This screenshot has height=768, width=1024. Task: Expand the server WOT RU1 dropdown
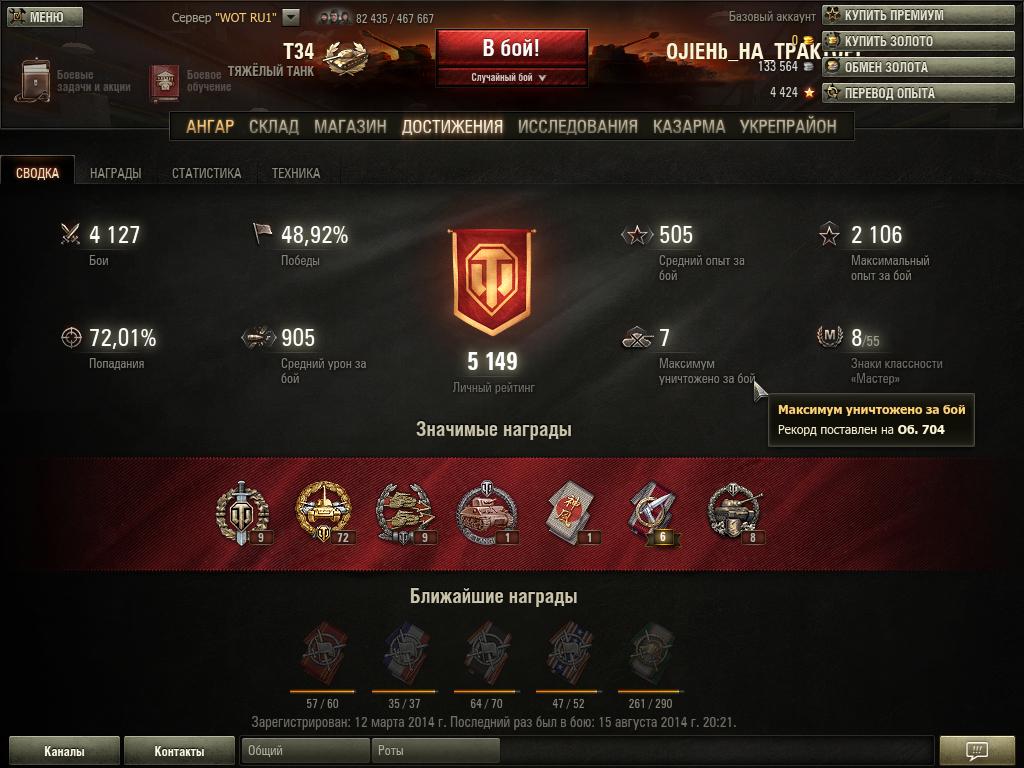point(291,18)
